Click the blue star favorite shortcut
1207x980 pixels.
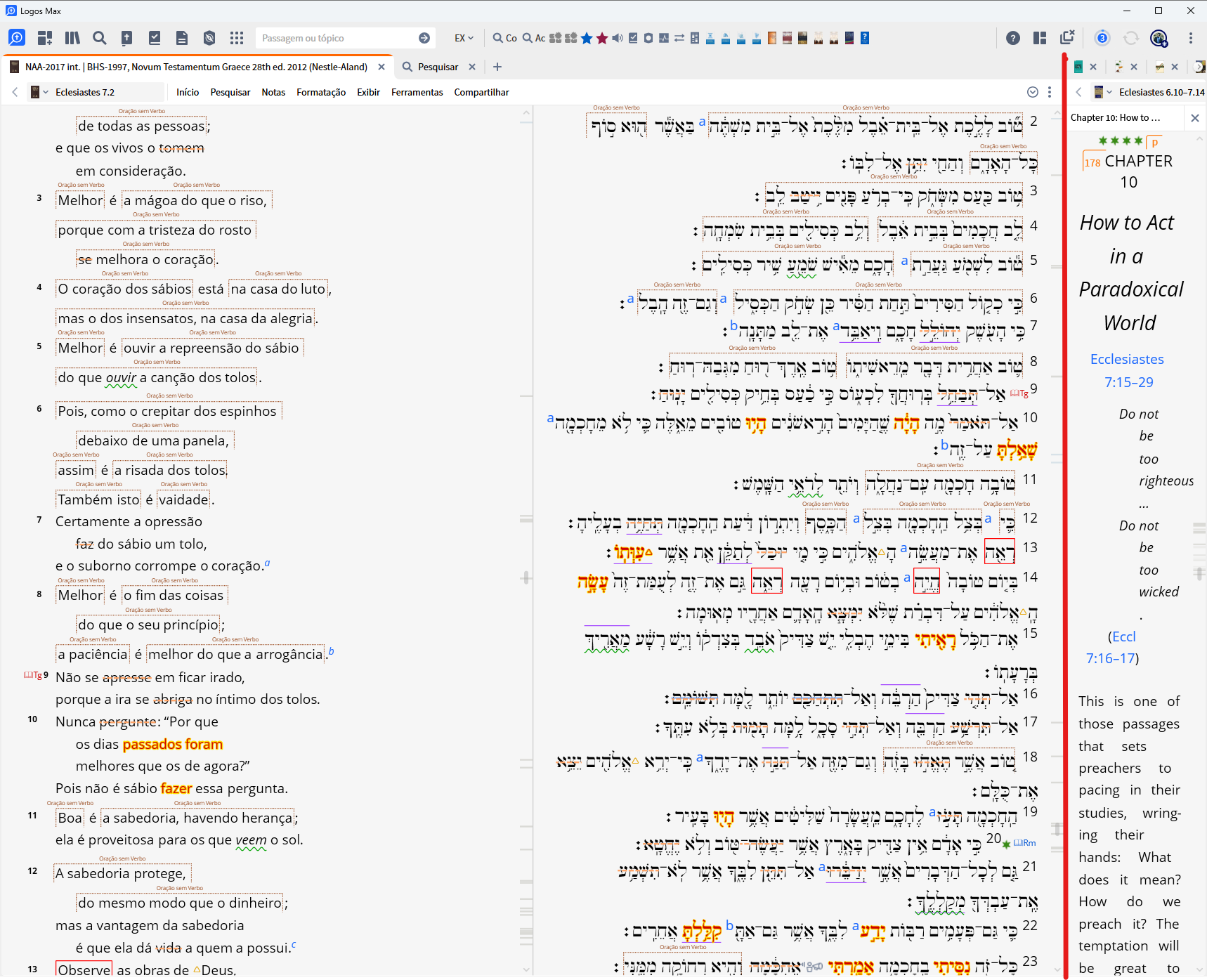pyautogui.click(x=587, y=38)
